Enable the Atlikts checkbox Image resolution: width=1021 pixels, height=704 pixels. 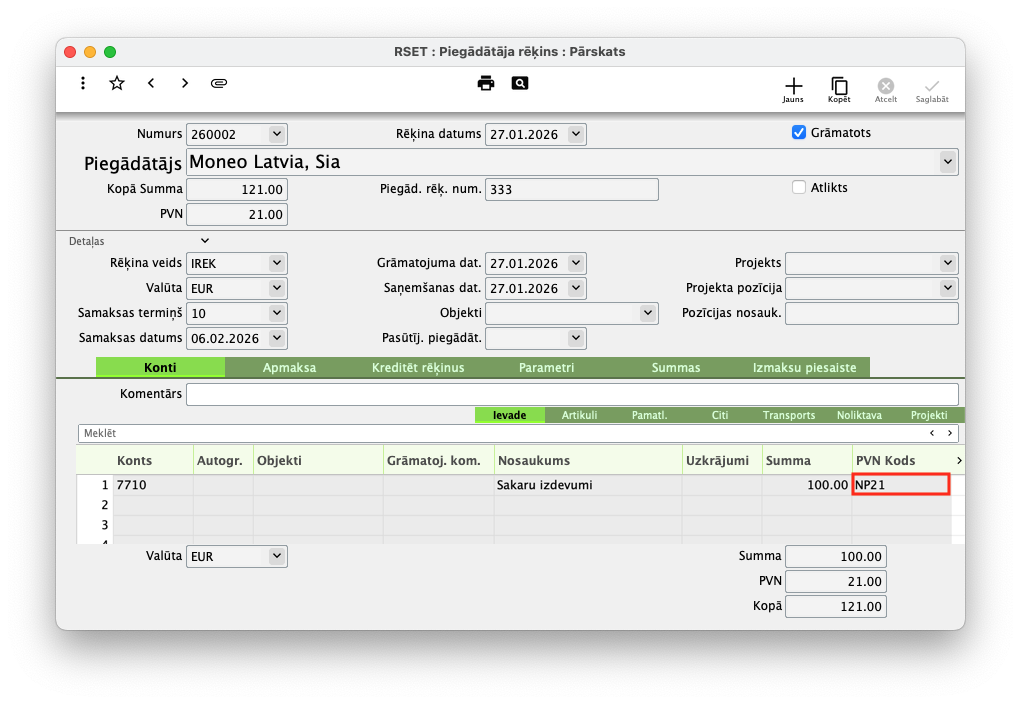coord(799,187)
